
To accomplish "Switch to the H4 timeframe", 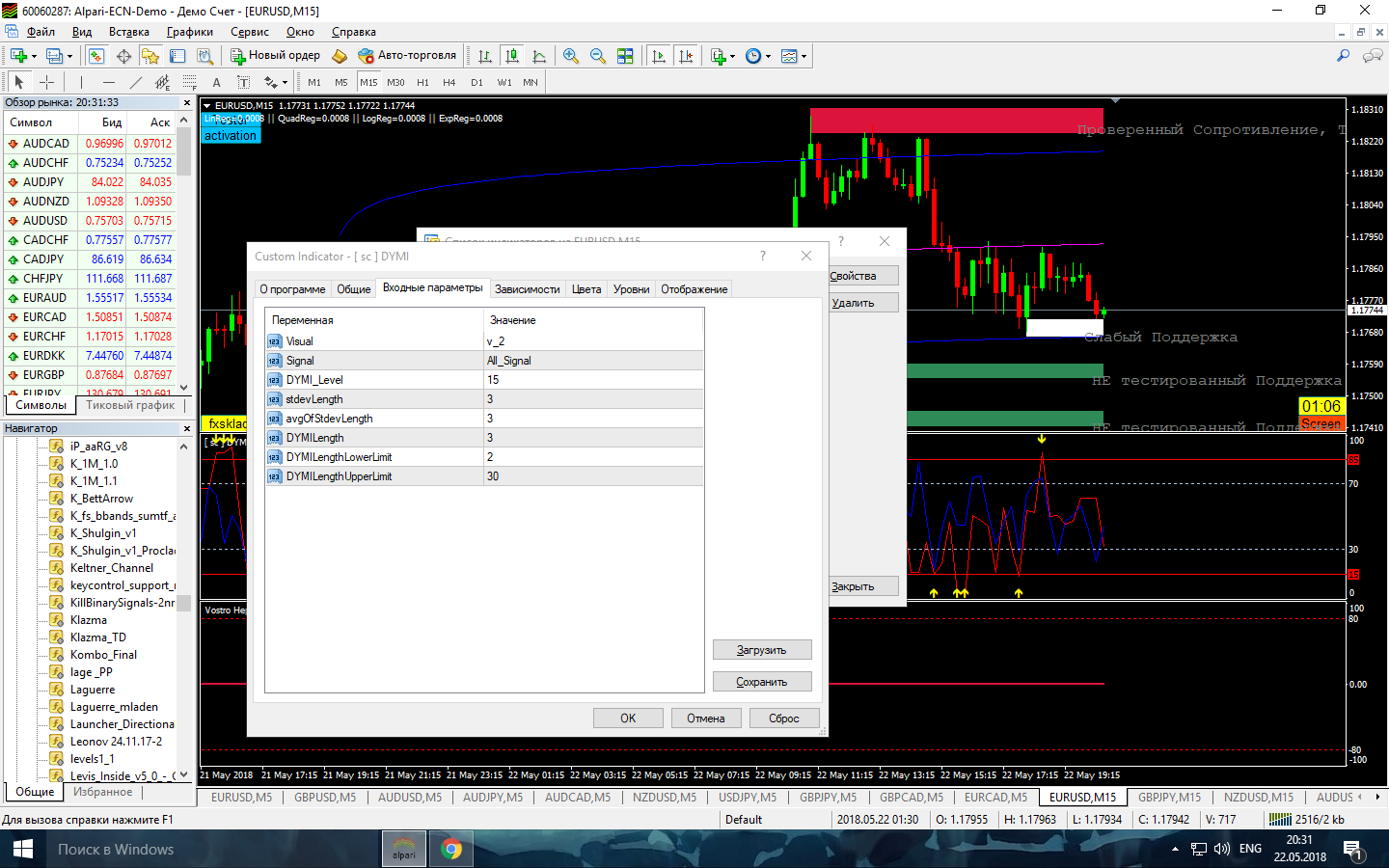I will [449, 82].
